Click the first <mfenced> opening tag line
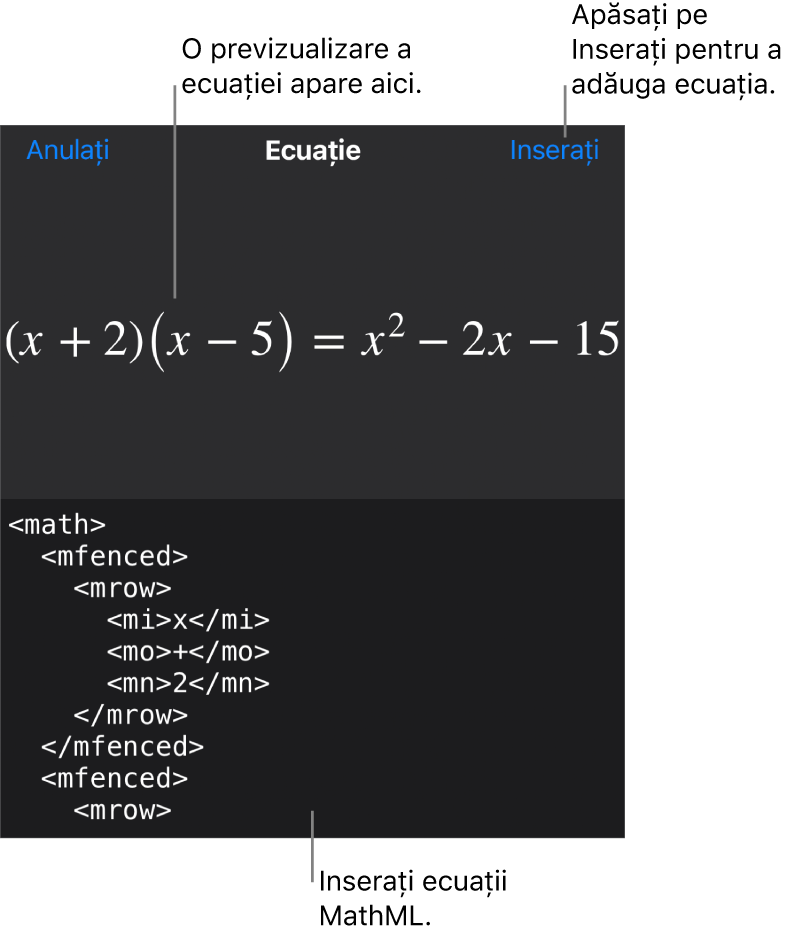796x943 pixels. (x=114, y=557)
